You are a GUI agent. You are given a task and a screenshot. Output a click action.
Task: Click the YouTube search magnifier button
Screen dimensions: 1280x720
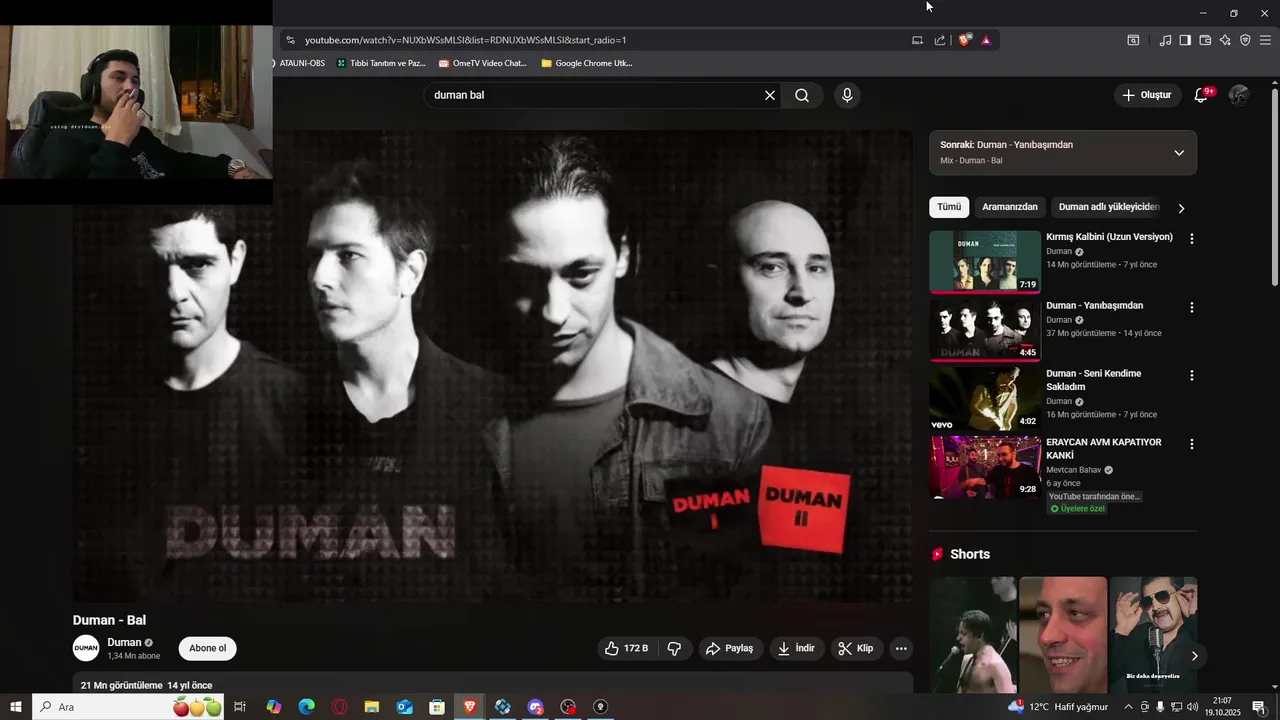click(802, 95)
